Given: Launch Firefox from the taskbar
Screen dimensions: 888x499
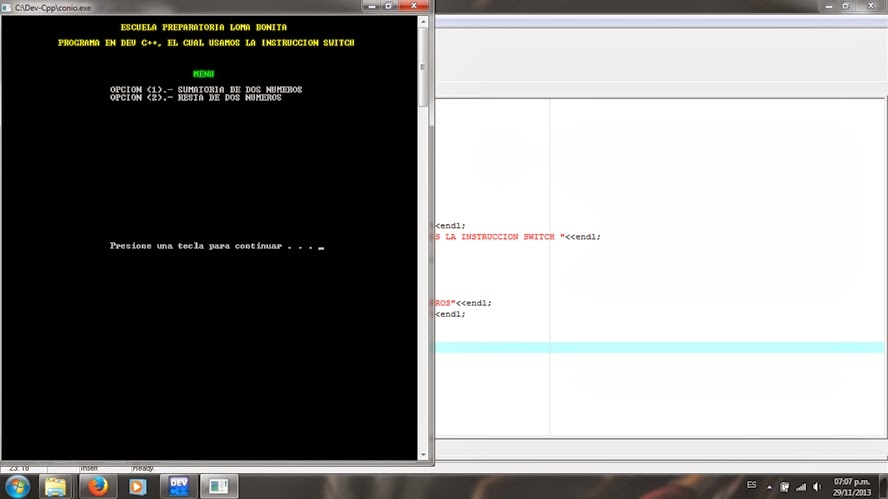Looking at the screenshot, I should tap(97, 487).
